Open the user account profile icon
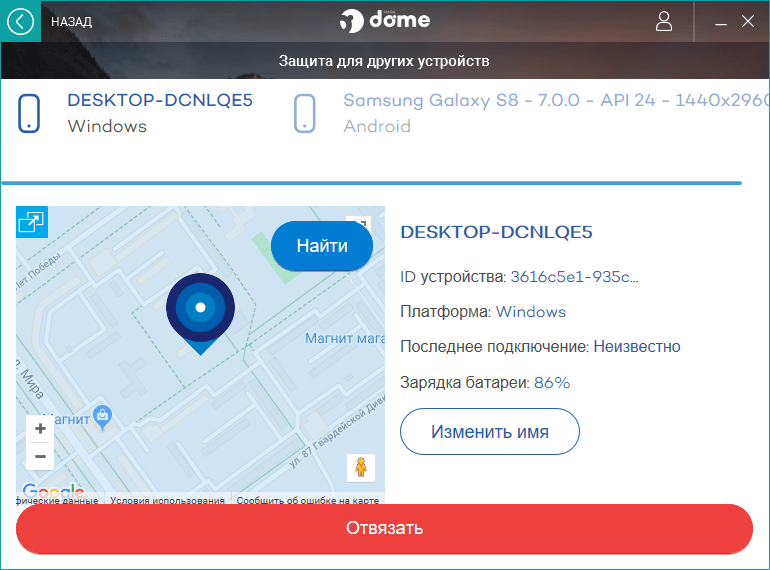 point(664,22)
